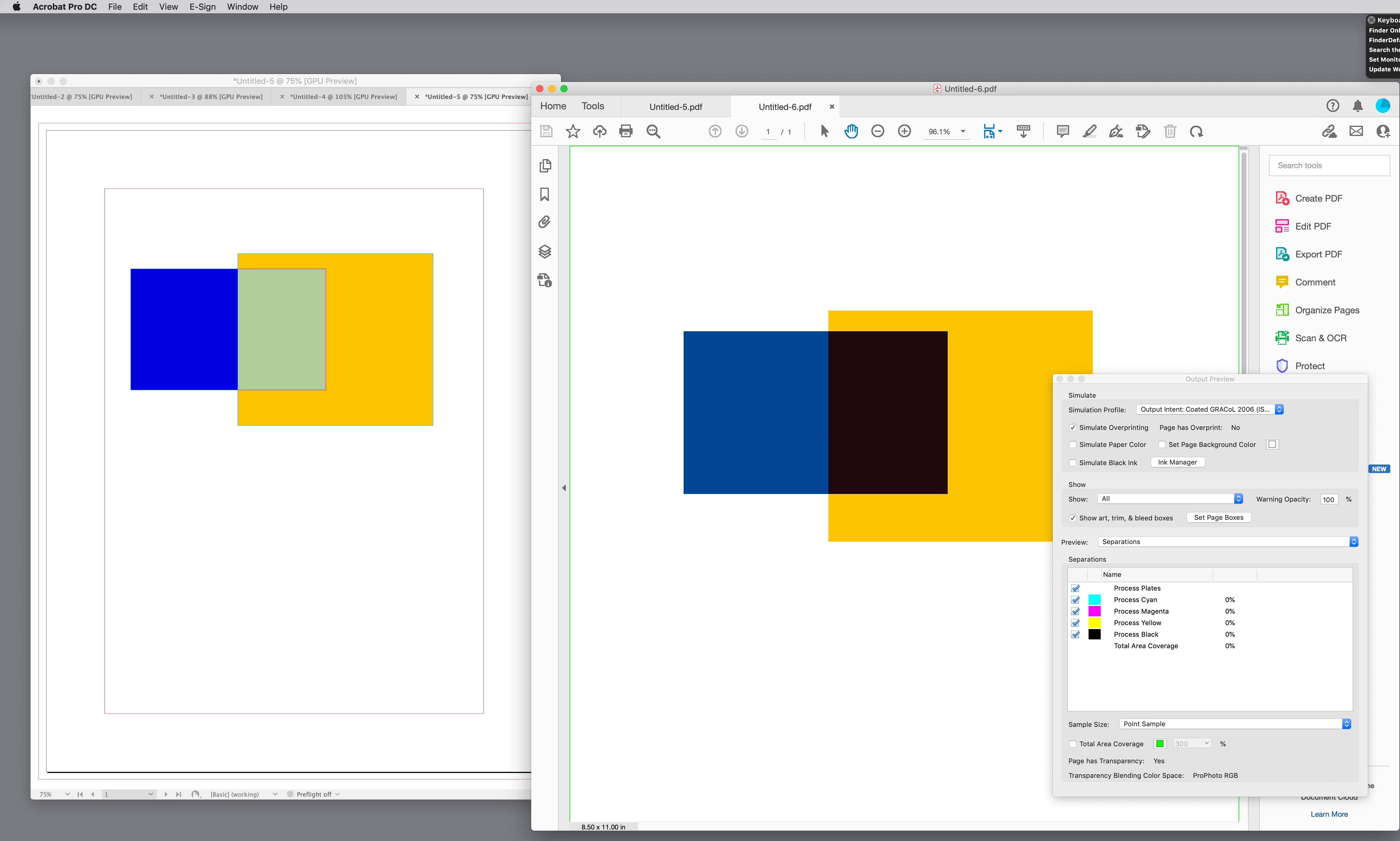Uncheck the Process Cyan plate

point(1075,600)
